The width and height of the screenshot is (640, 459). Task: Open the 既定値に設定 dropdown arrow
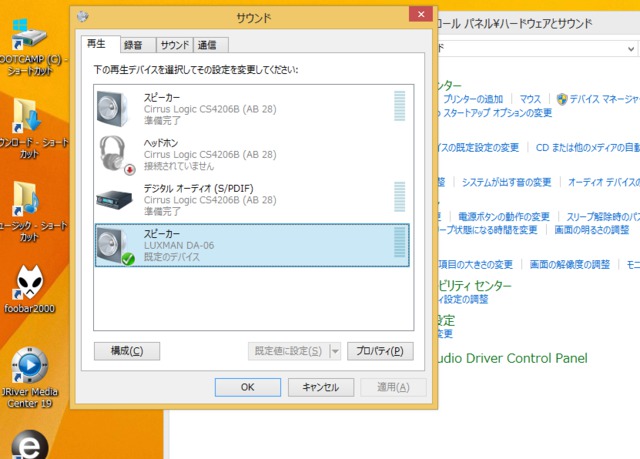[335, 351]
